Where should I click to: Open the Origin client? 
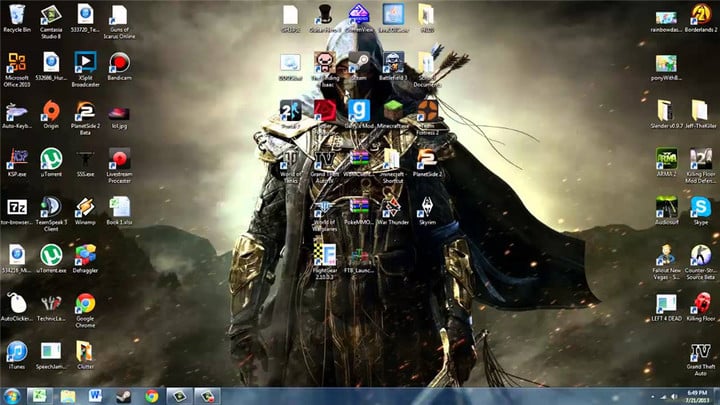pos(51,114)
